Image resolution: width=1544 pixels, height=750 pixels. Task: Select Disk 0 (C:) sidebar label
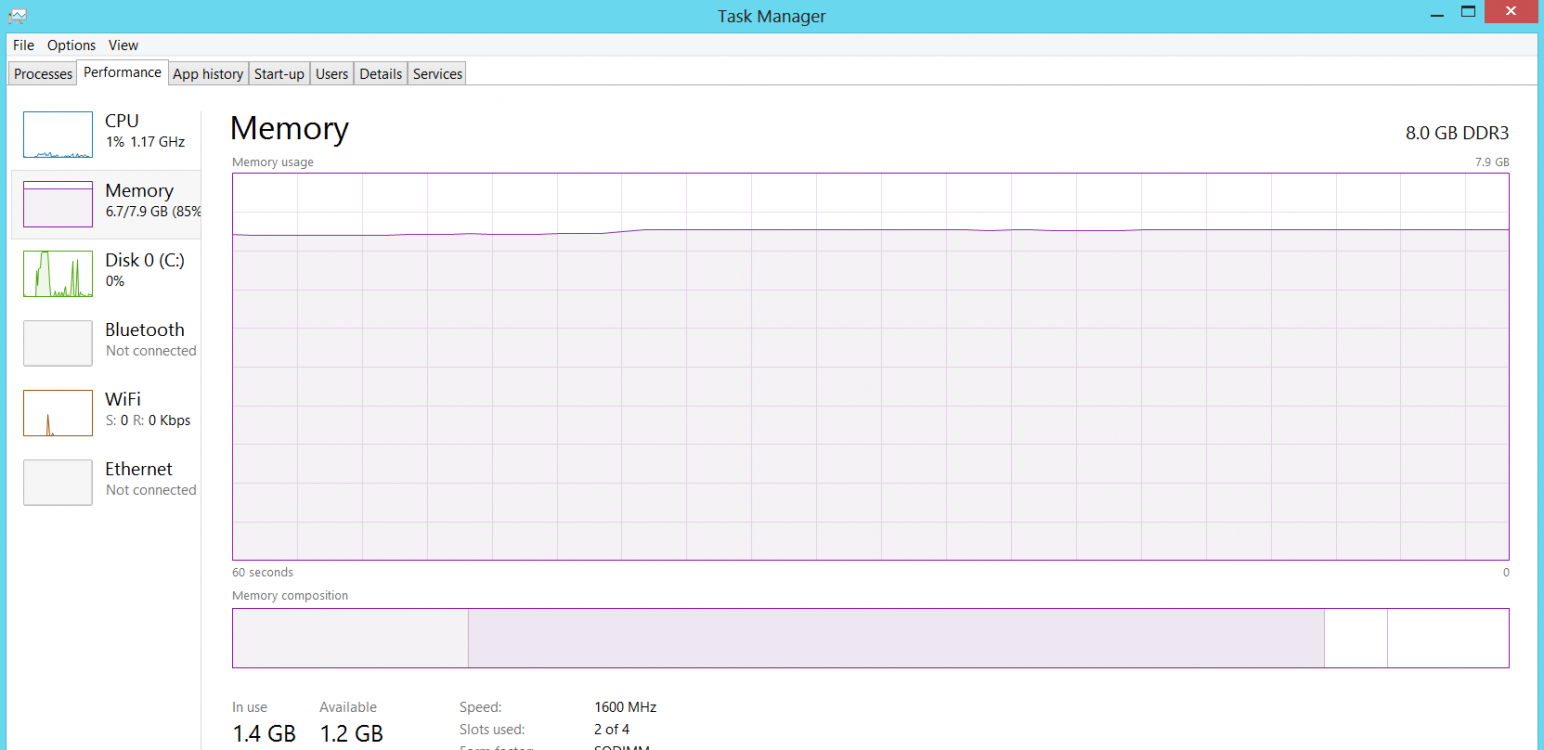click(145, 260)
